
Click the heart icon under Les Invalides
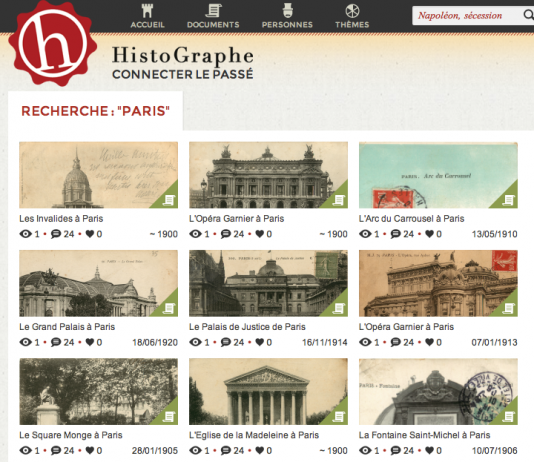pos(90,234)
